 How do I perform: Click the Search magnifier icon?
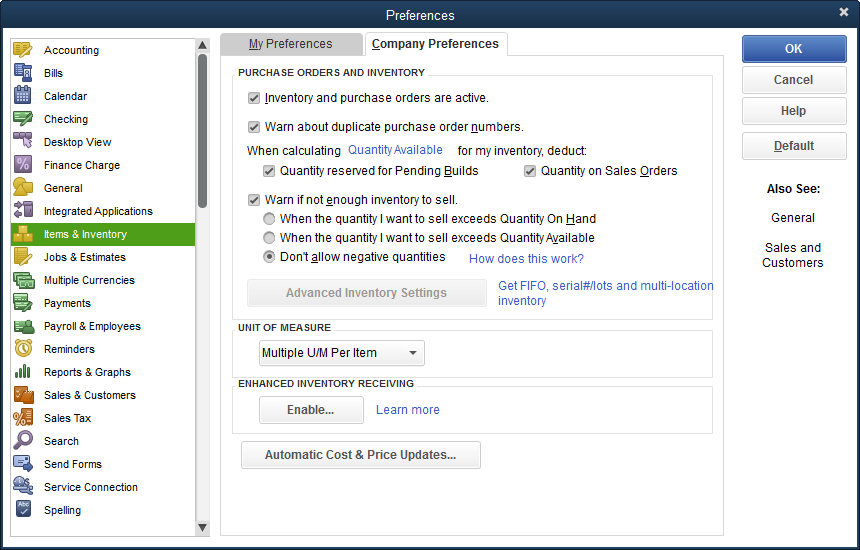pos(23,441)
